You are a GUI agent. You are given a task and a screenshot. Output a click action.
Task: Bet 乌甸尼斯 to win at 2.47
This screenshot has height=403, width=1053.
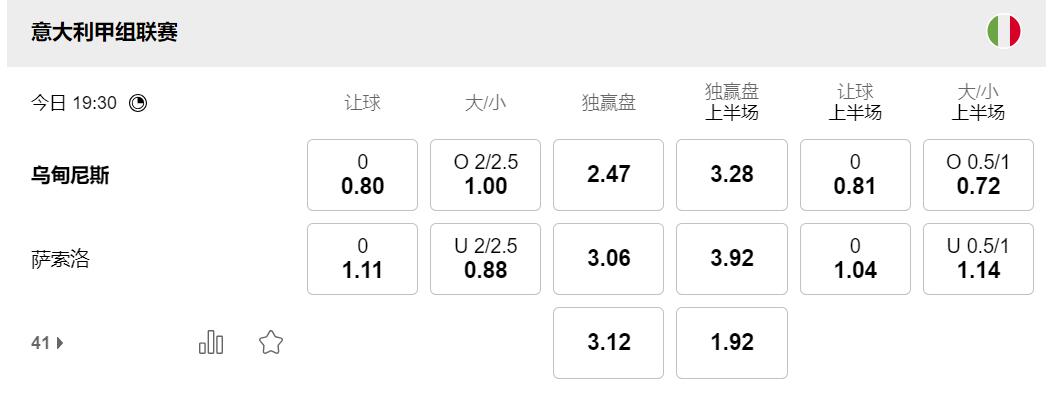pos(608,175)
